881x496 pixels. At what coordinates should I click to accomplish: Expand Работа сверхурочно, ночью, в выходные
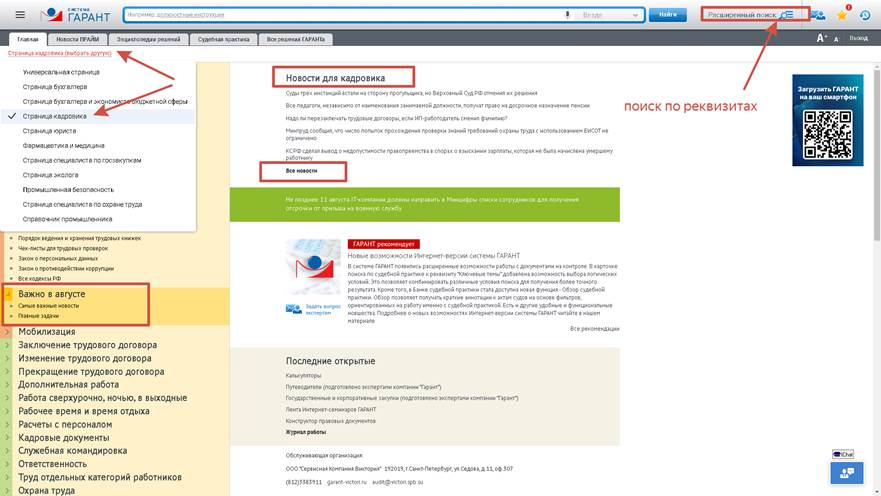(103, 398)
